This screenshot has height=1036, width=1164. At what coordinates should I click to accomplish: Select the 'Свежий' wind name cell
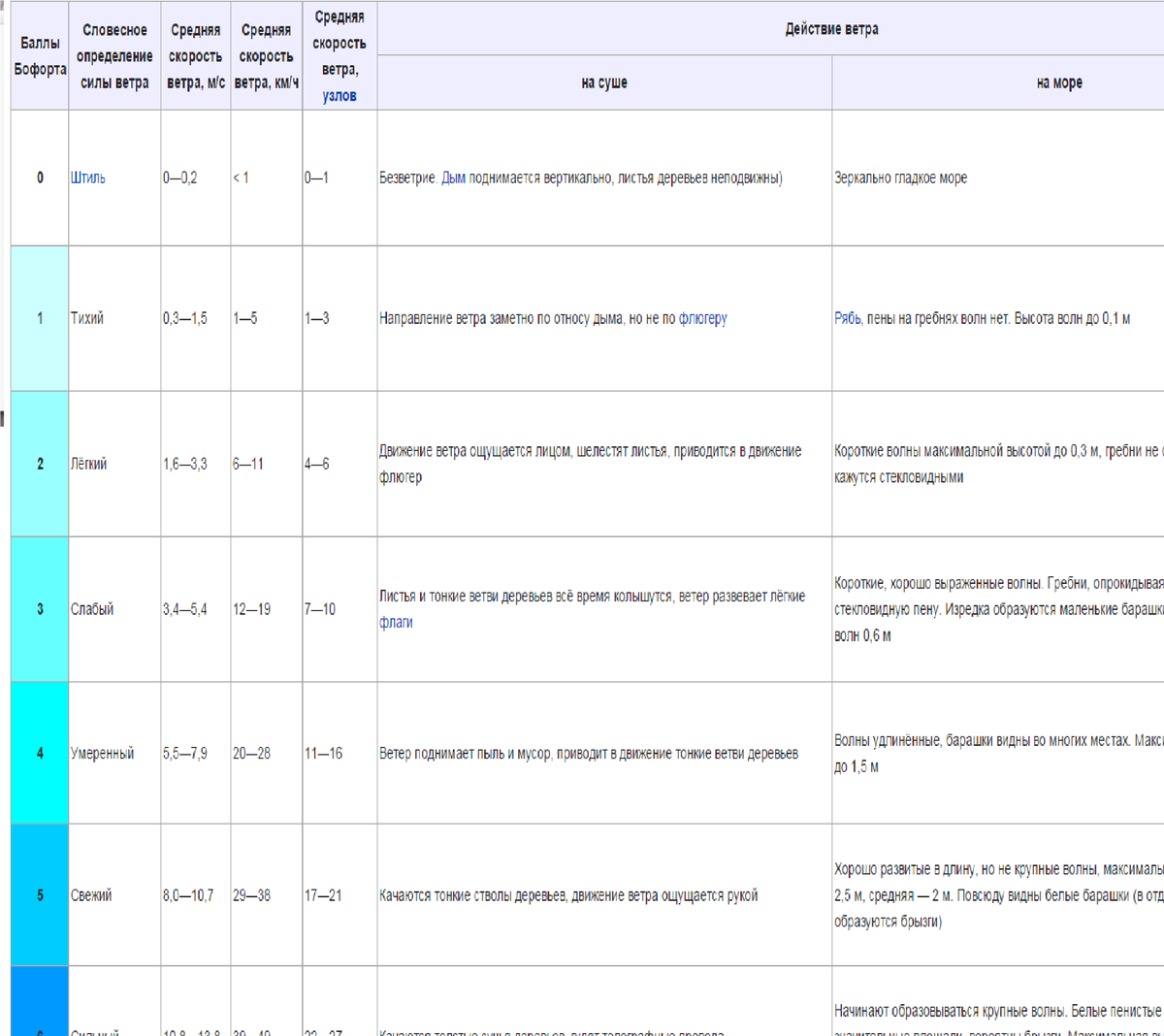click(114, 895)
